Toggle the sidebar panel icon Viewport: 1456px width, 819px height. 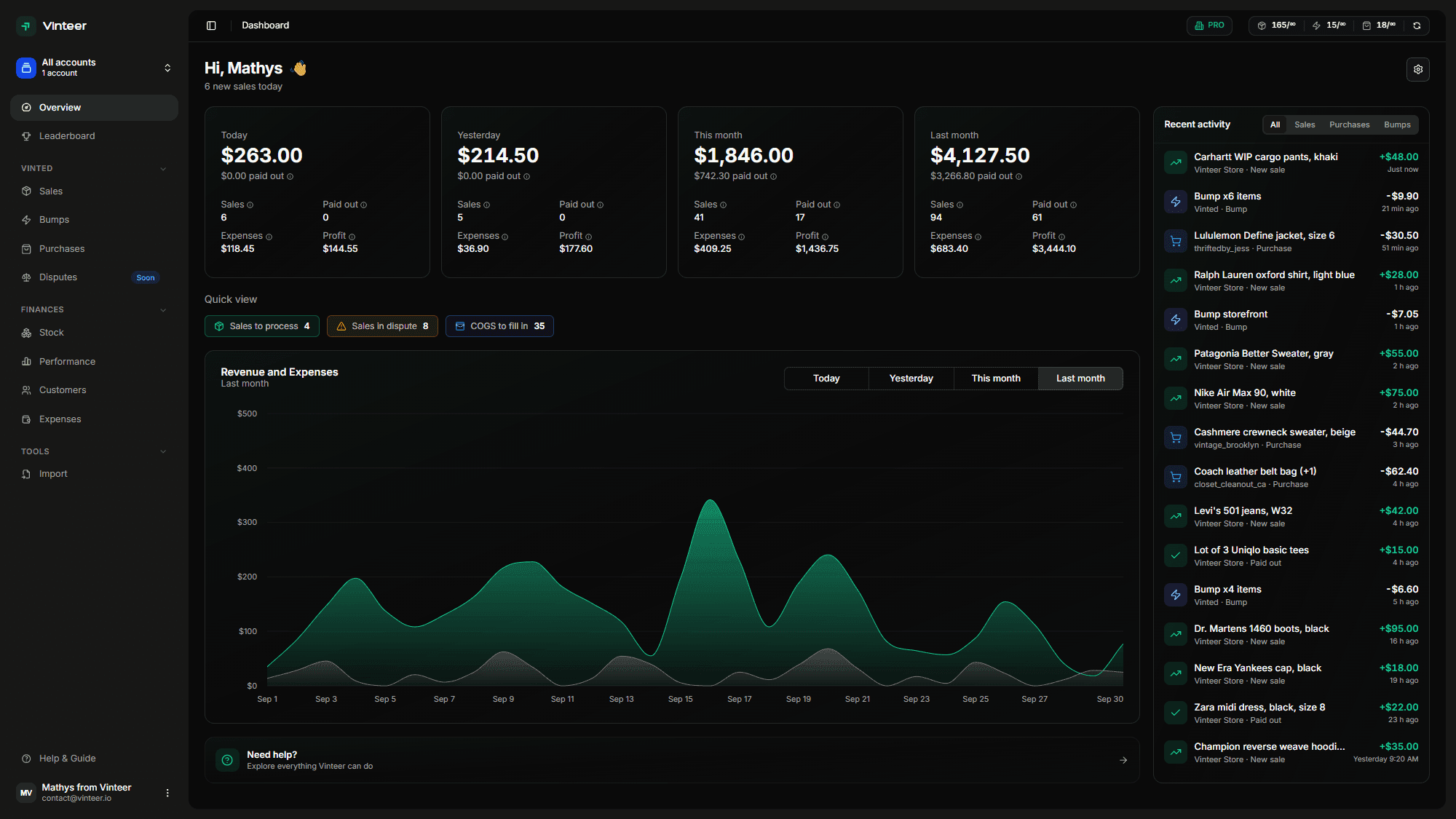coord(211,25)
